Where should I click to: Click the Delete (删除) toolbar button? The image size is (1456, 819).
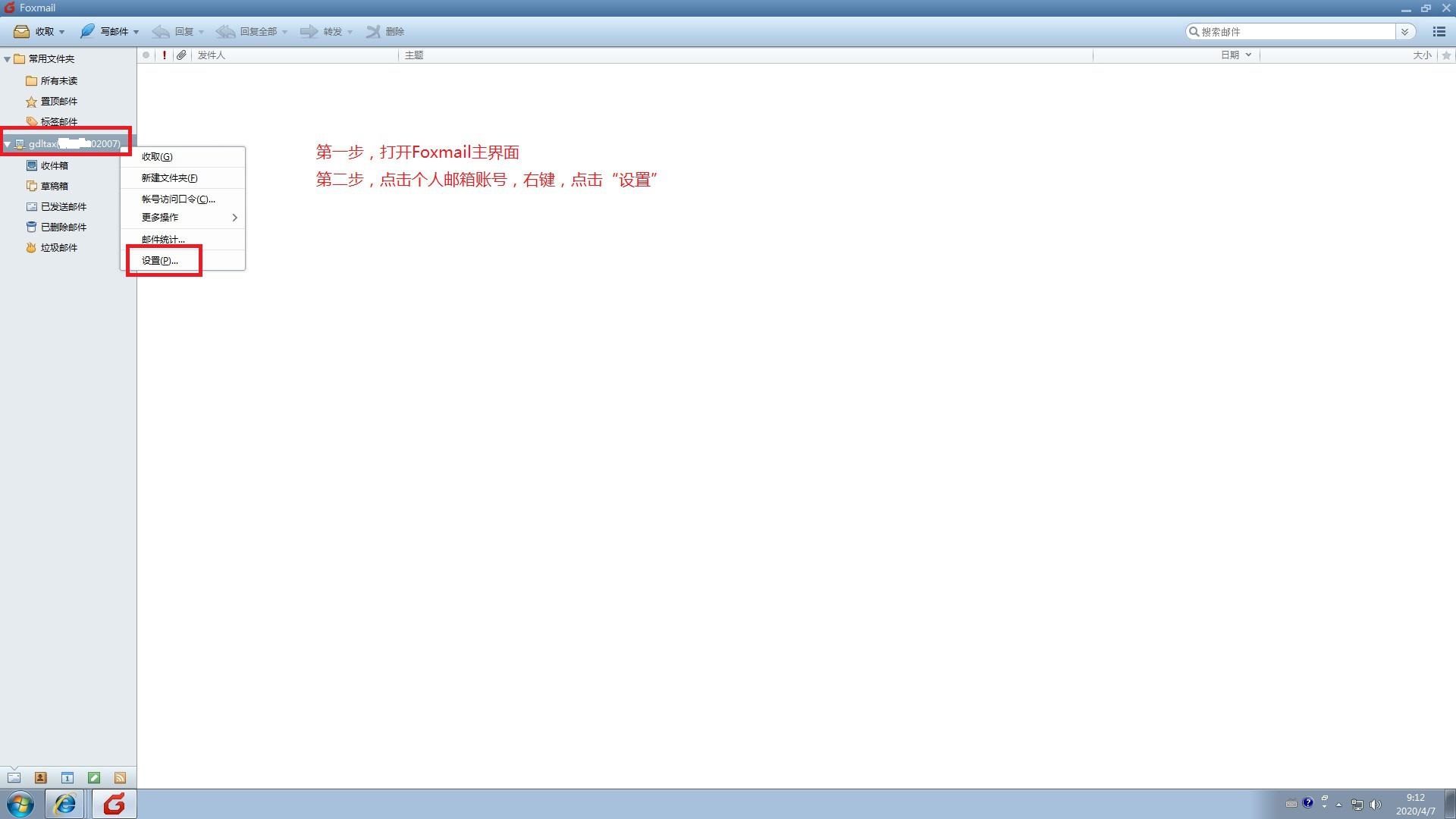pos(385,32)
